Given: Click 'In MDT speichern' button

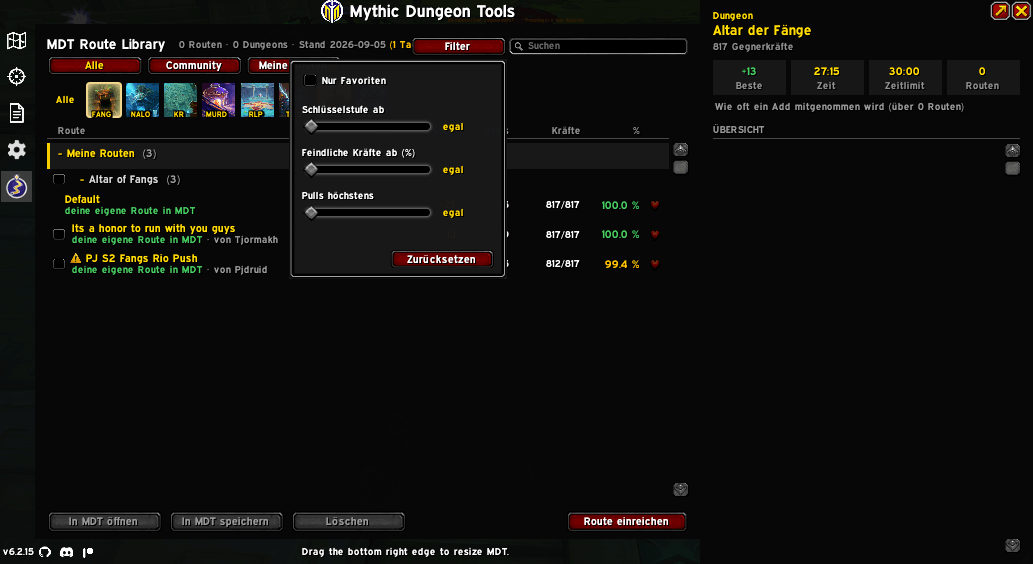Looking at the screenshot, I should pos(226,522).
